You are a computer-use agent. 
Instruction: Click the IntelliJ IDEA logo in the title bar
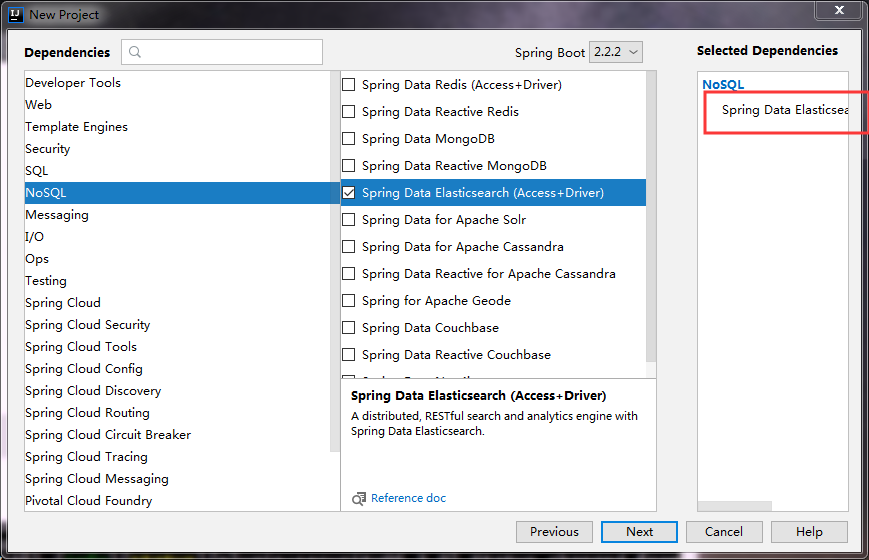(16, 15)
